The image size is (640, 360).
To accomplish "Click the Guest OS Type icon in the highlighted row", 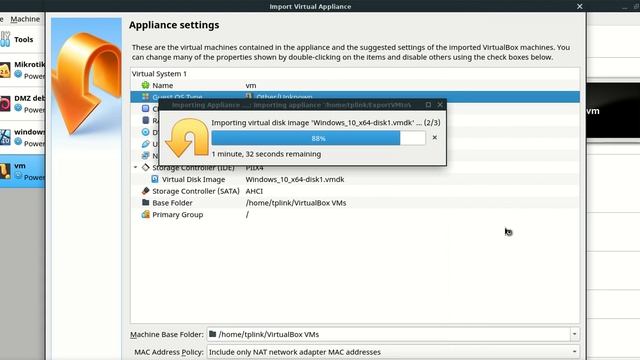I will coord(145,96).
